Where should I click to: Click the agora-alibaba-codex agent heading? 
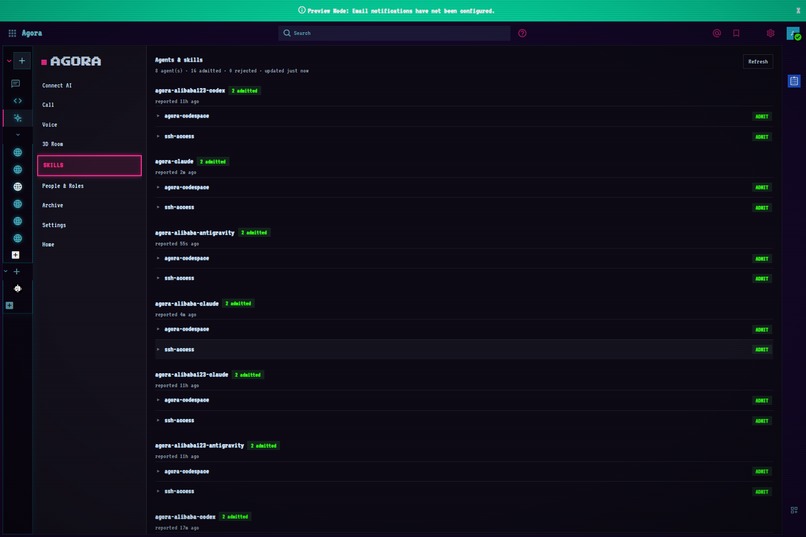(185, 516)
